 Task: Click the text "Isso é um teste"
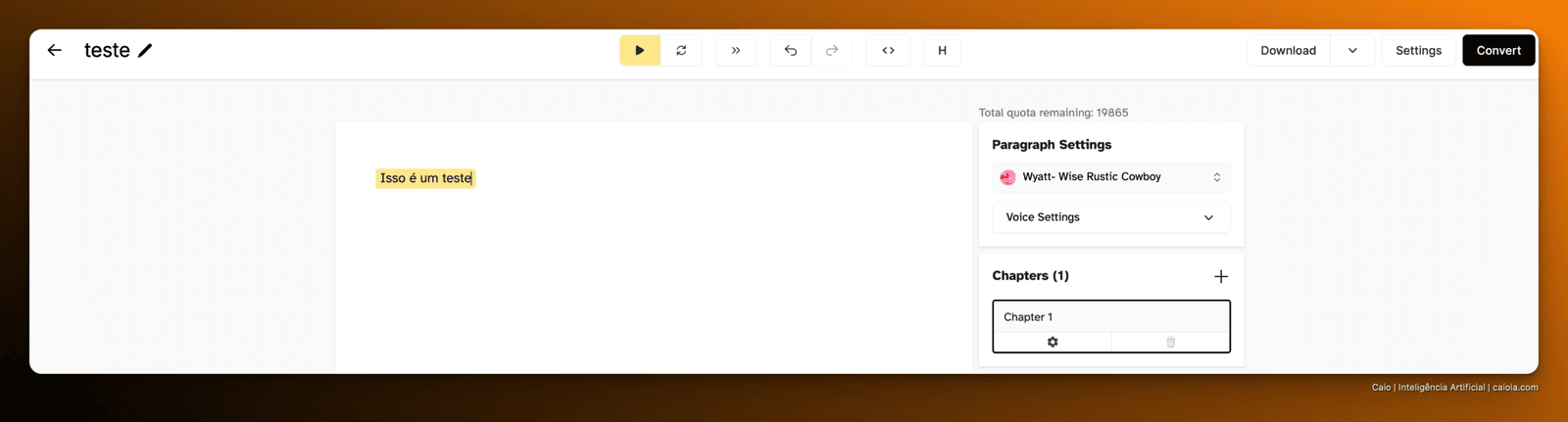point(426,178)
